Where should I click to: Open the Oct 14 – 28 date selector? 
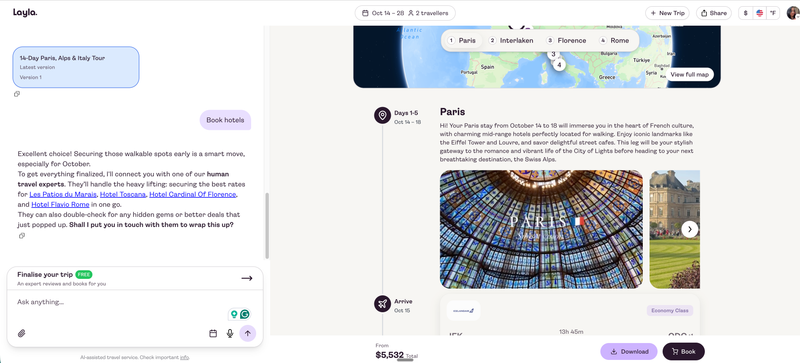point(383,13)
